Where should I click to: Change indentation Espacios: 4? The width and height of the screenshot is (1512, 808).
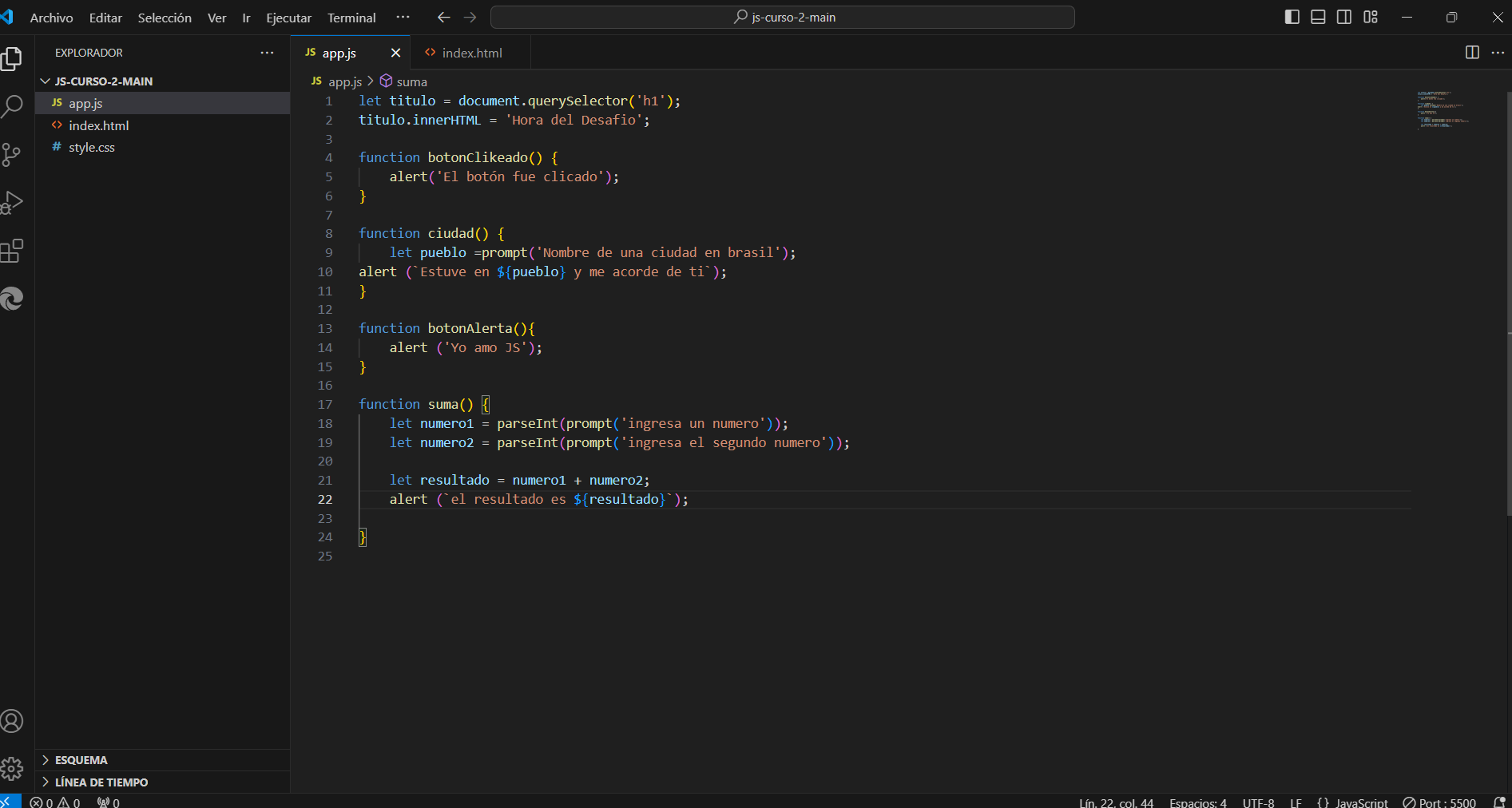(x=1198, y=802)
